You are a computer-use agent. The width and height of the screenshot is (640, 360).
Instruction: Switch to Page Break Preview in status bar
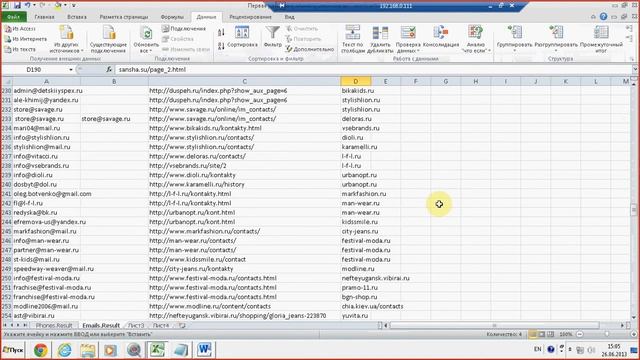(x=551, y=334)
